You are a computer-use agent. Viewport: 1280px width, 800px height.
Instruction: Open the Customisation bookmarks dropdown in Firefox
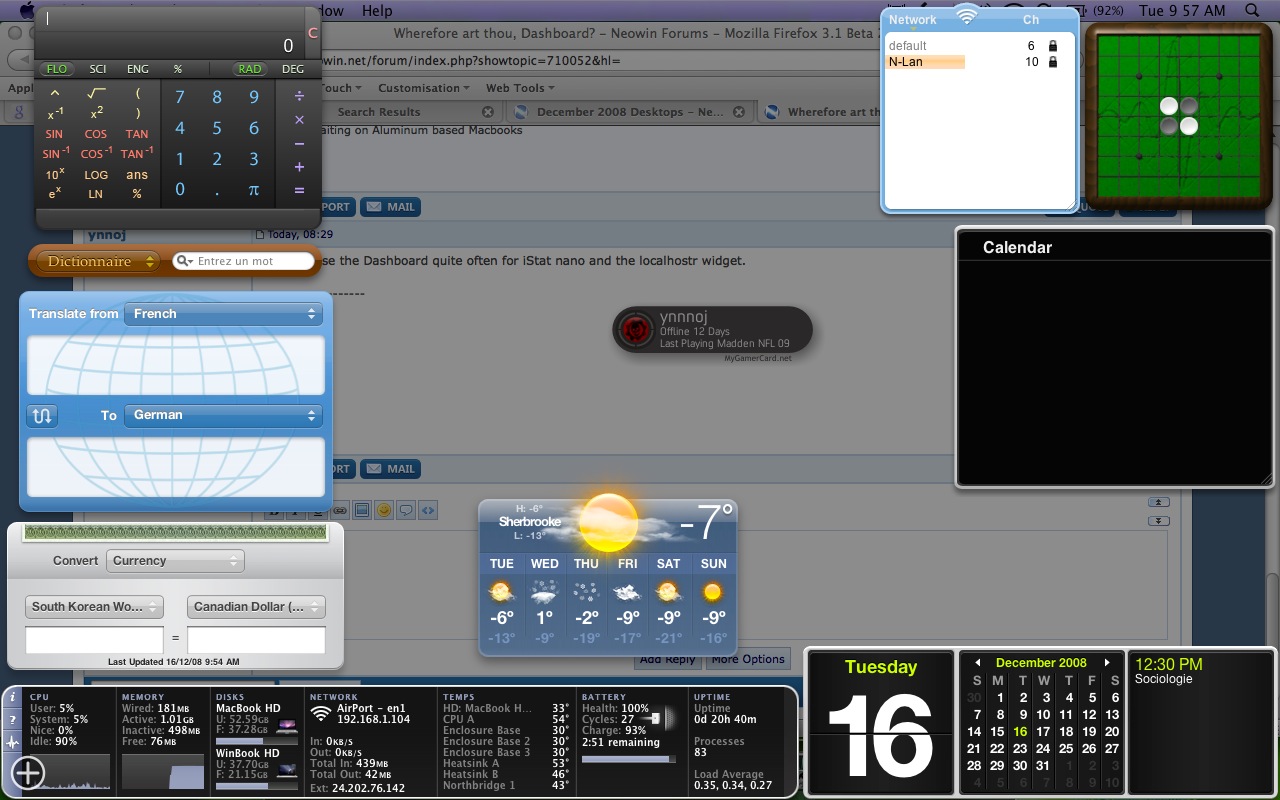pos(424,88)
